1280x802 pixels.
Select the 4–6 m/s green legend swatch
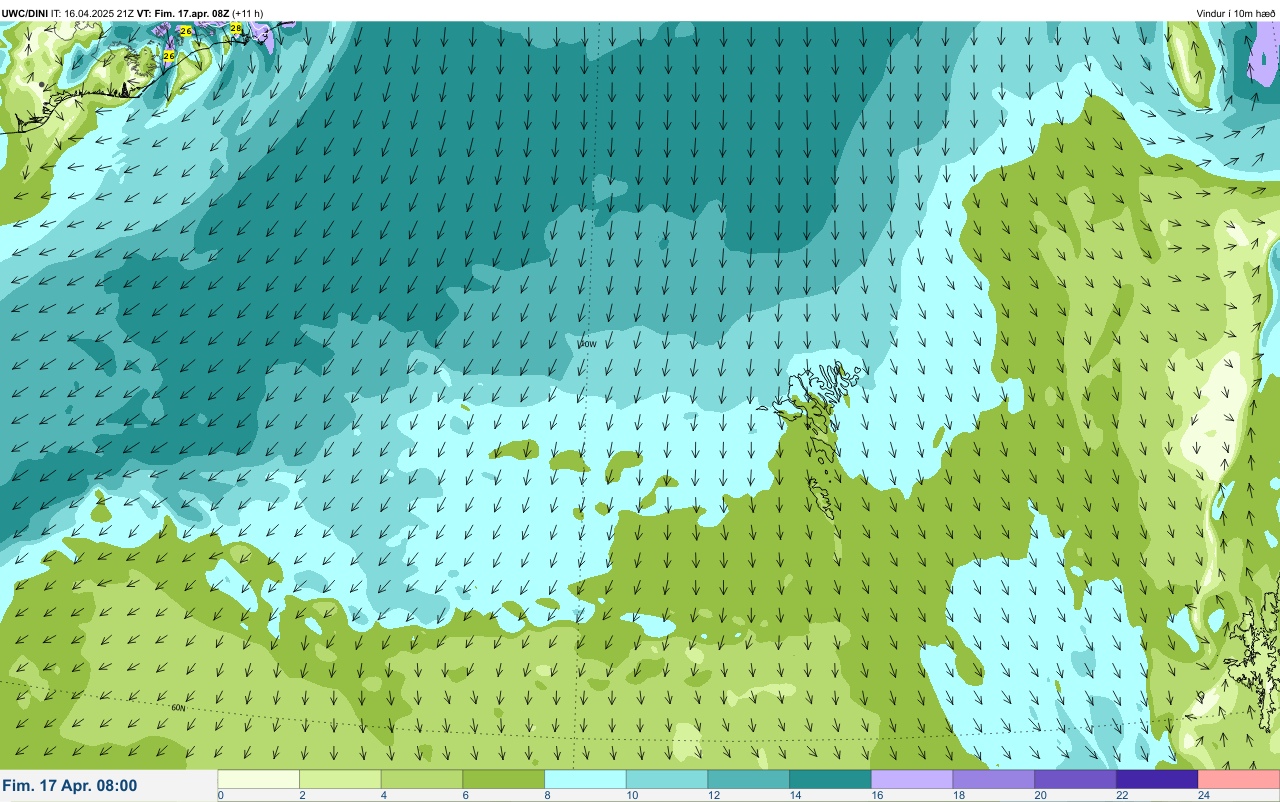click(422, 779)
